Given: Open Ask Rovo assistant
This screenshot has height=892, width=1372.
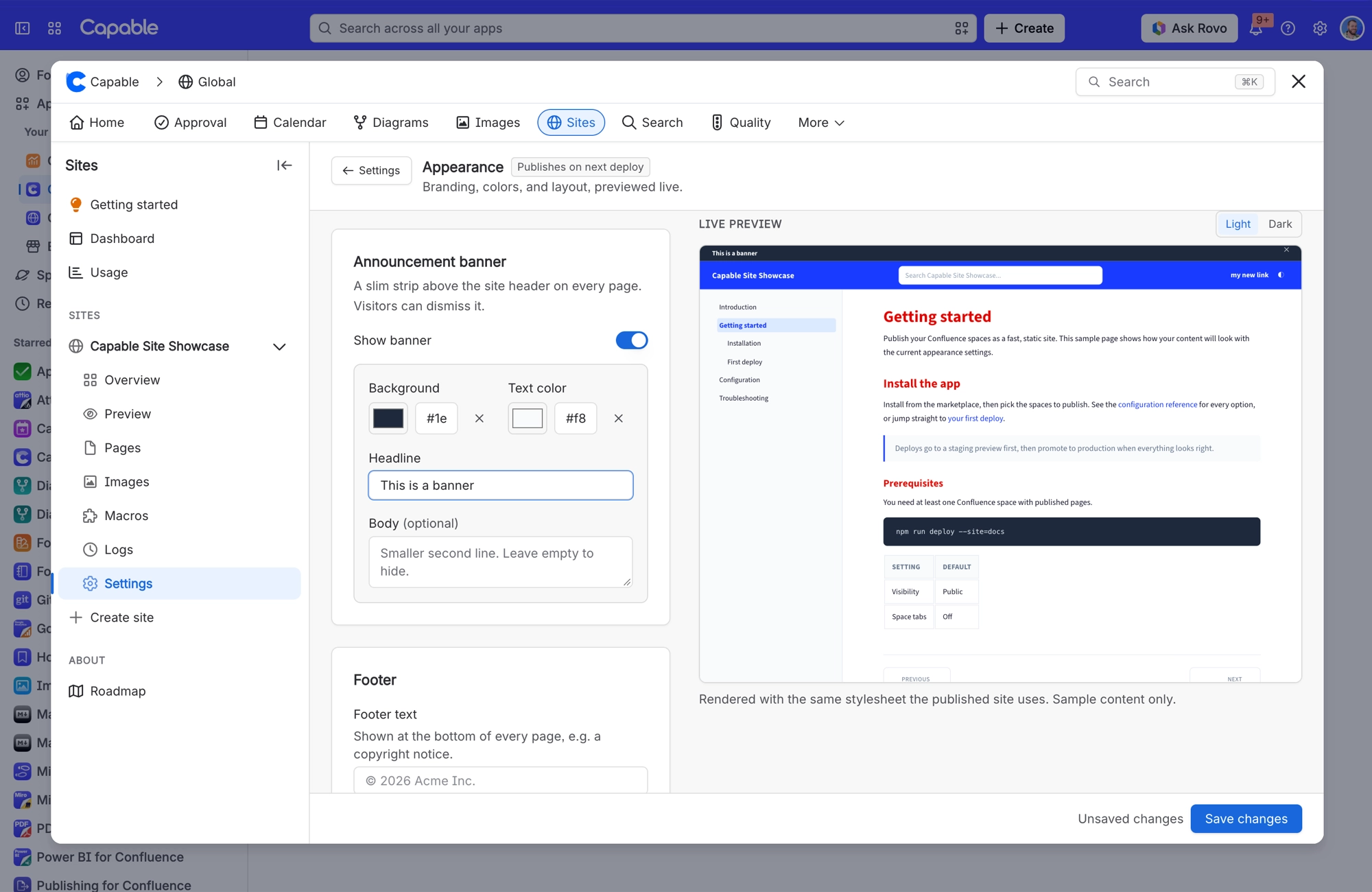Looking at the screenshot, I should pos(1189,28).
